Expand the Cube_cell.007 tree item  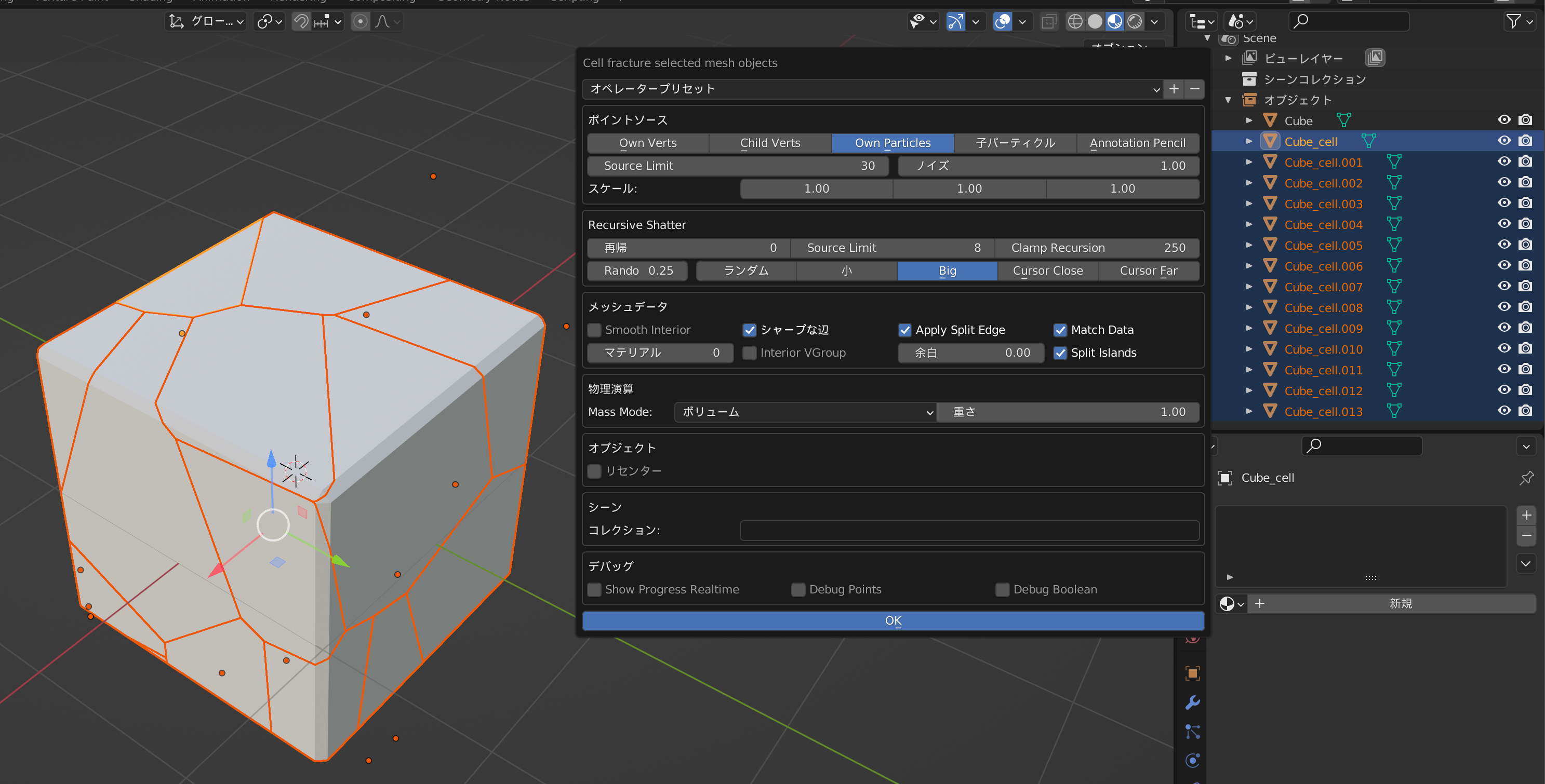tap(1249, 287)
